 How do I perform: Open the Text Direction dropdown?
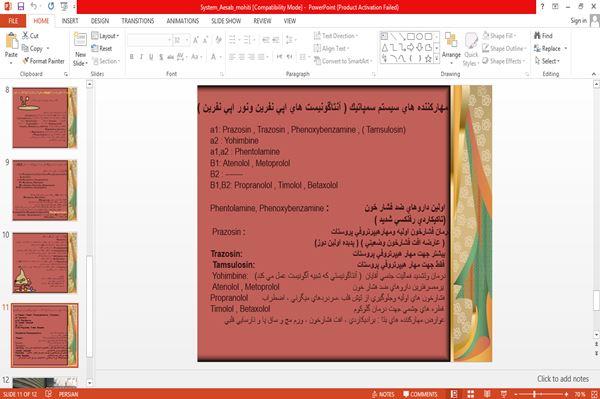tap(336, 36)
